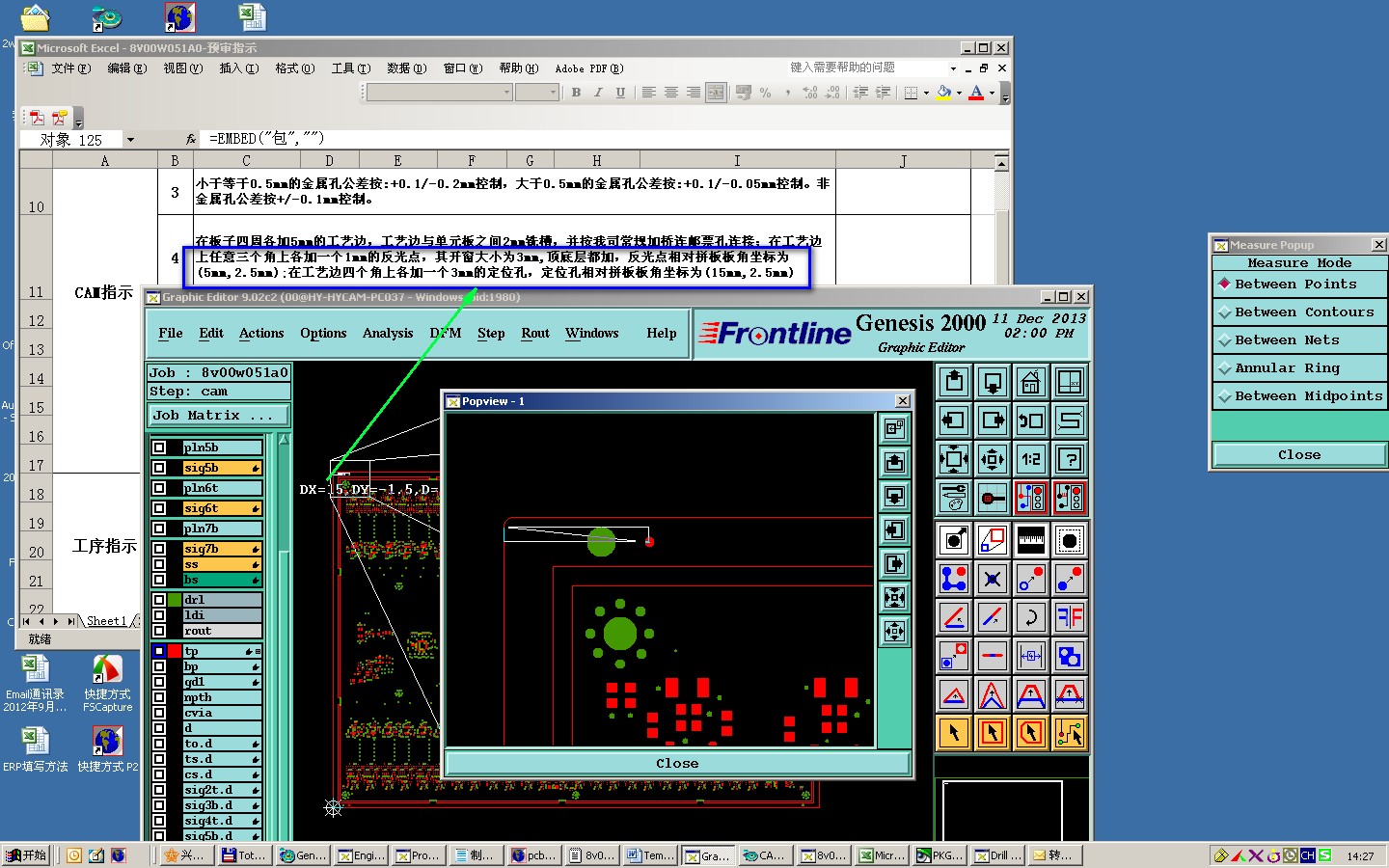Click the polygon select arrow icon

pos(1031,733)
